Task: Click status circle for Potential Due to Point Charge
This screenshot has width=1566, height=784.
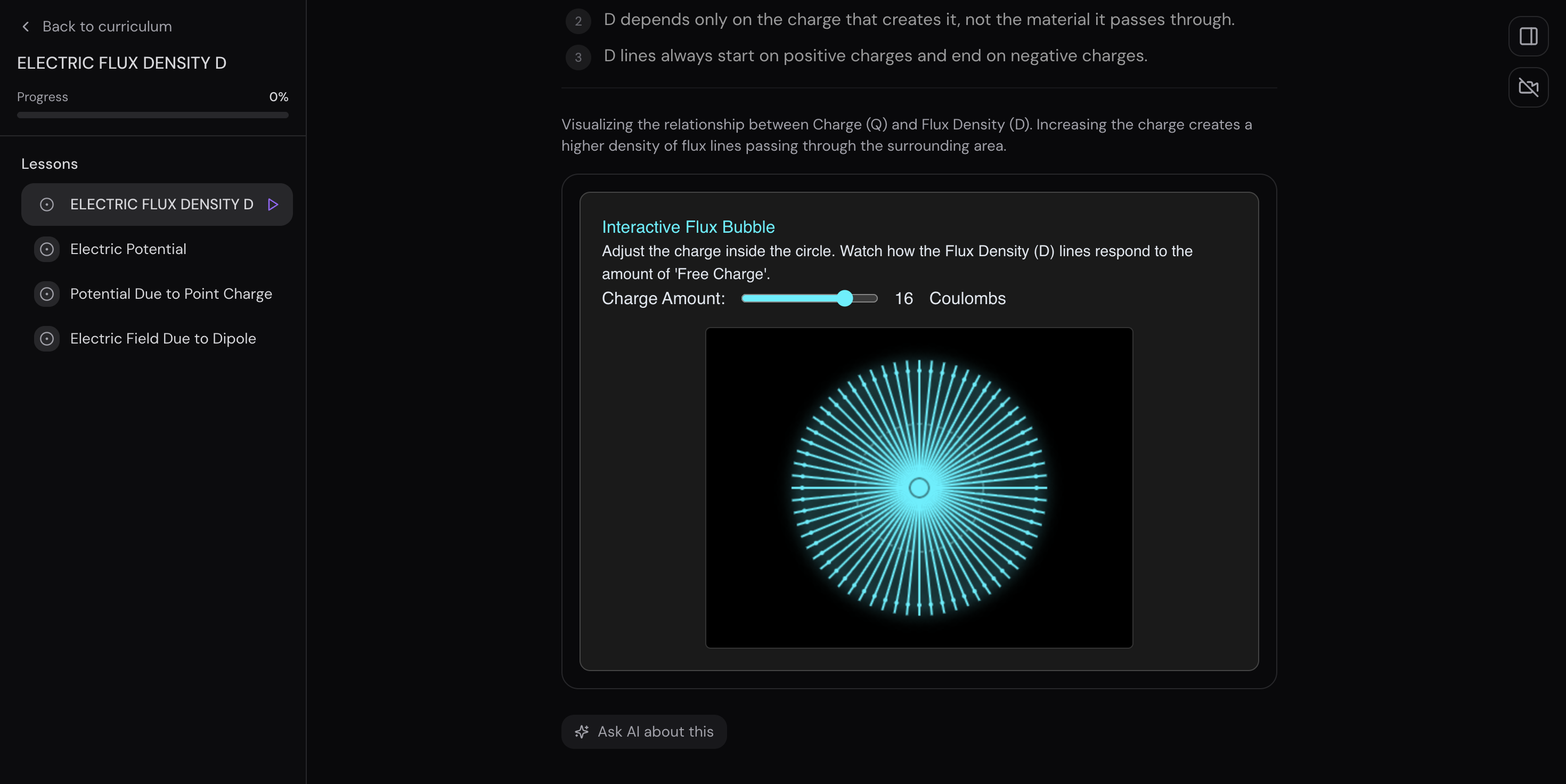Action: pyautogui.click(x=47, y=294)
